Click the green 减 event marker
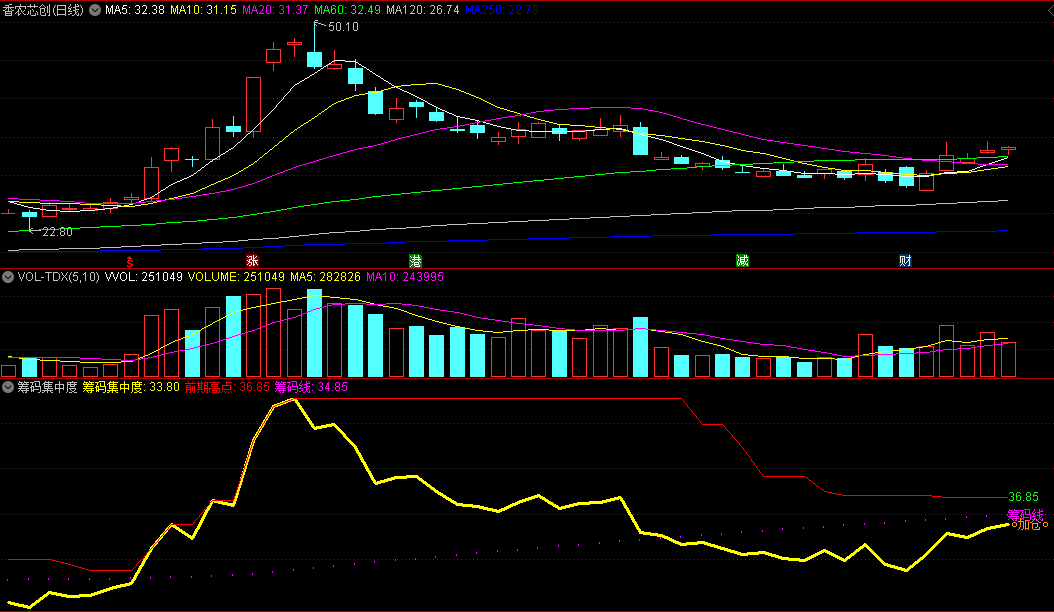Screen dimensions: 1054x612 click(x=742, y=261)
